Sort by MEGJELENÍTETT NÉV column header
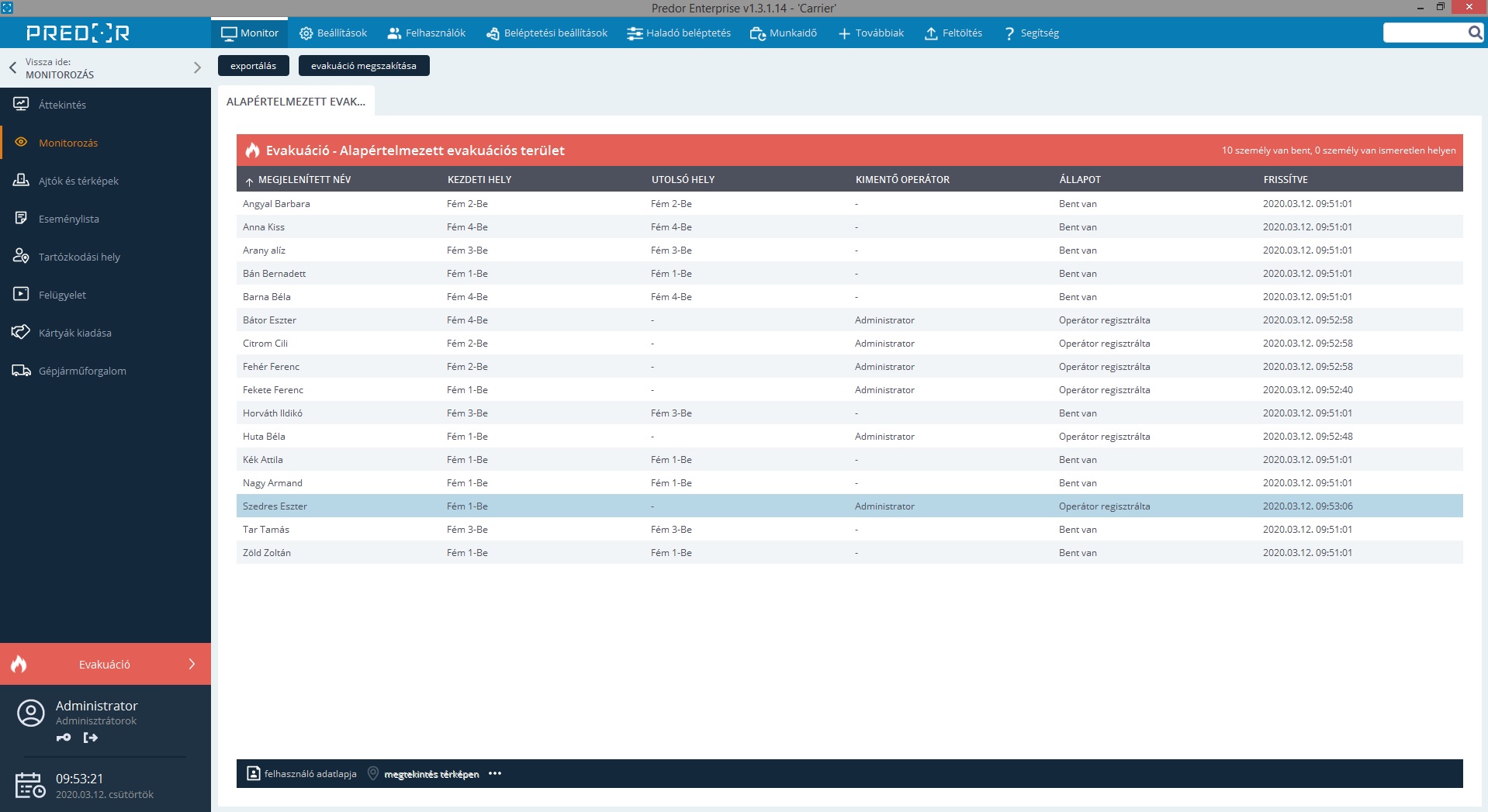The width and height of the screenshot is (1488, 812). pos(304,179)
